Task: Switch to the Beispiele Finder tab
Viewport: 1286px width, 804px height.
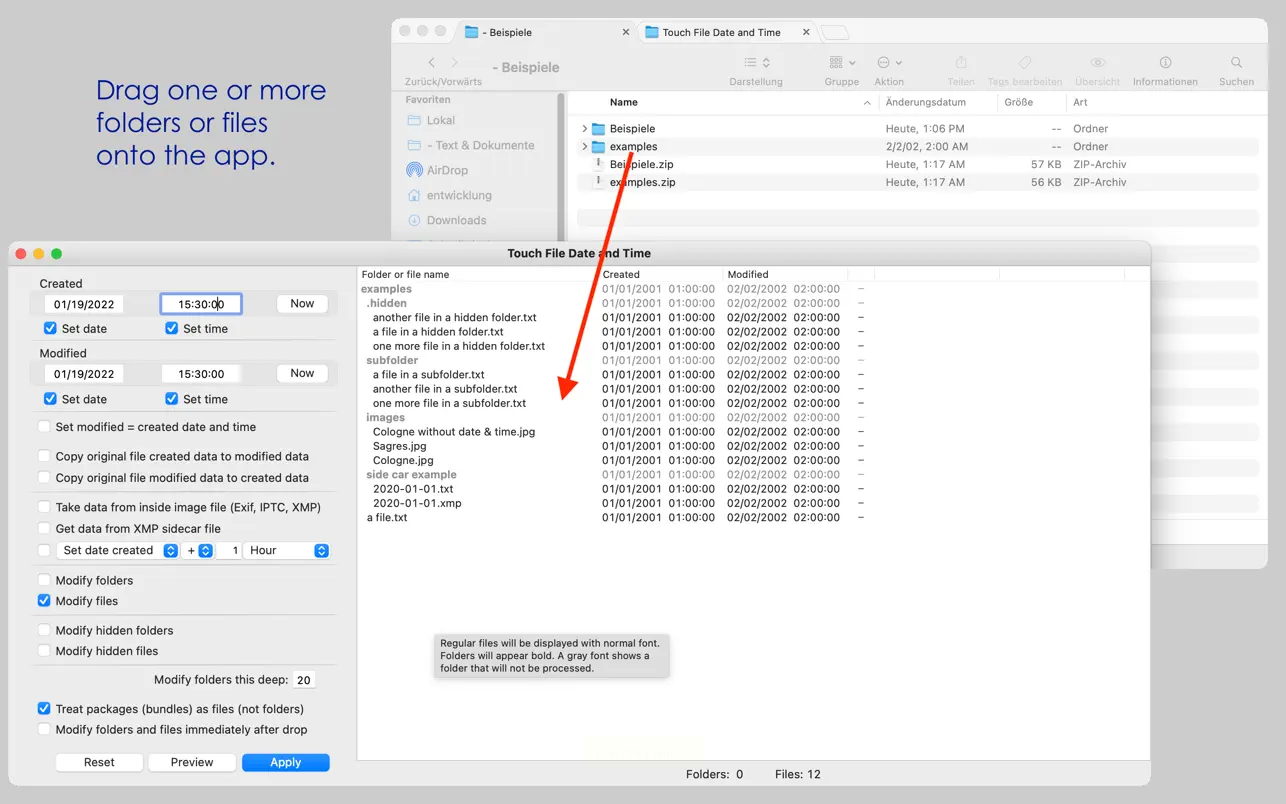Action: (x=510, y=32)
